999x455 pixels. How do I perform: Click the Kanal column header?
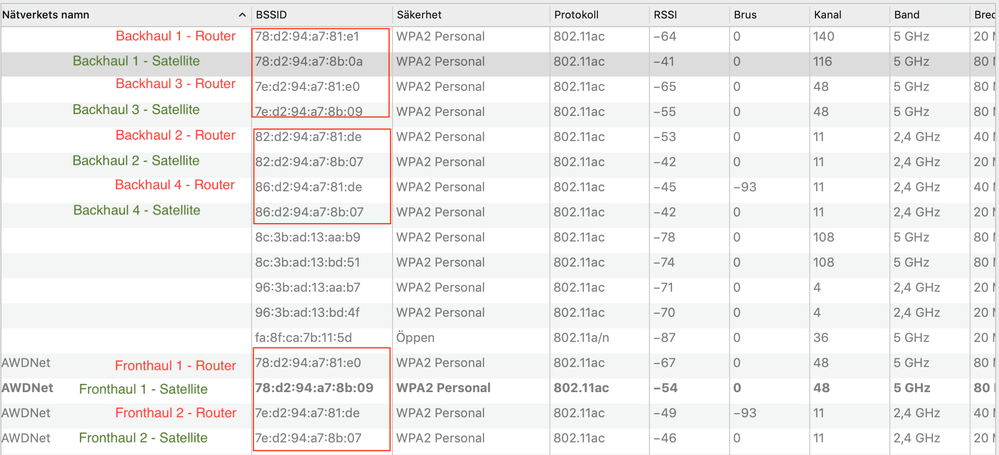pyautogui.click(x=829, y=15)
